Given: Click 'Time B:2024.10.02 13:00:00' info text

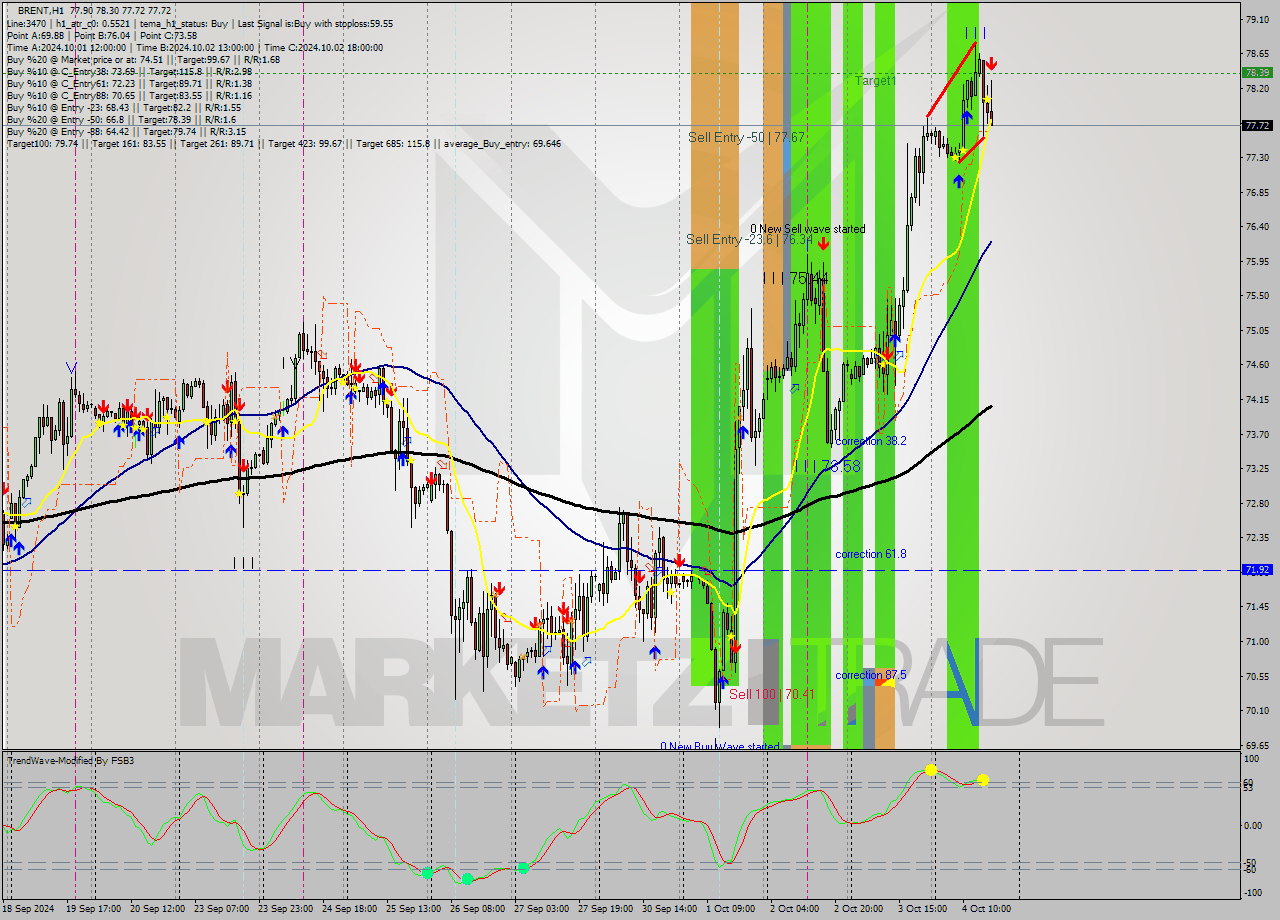Looking at the screenshot, I should (196, 47).
